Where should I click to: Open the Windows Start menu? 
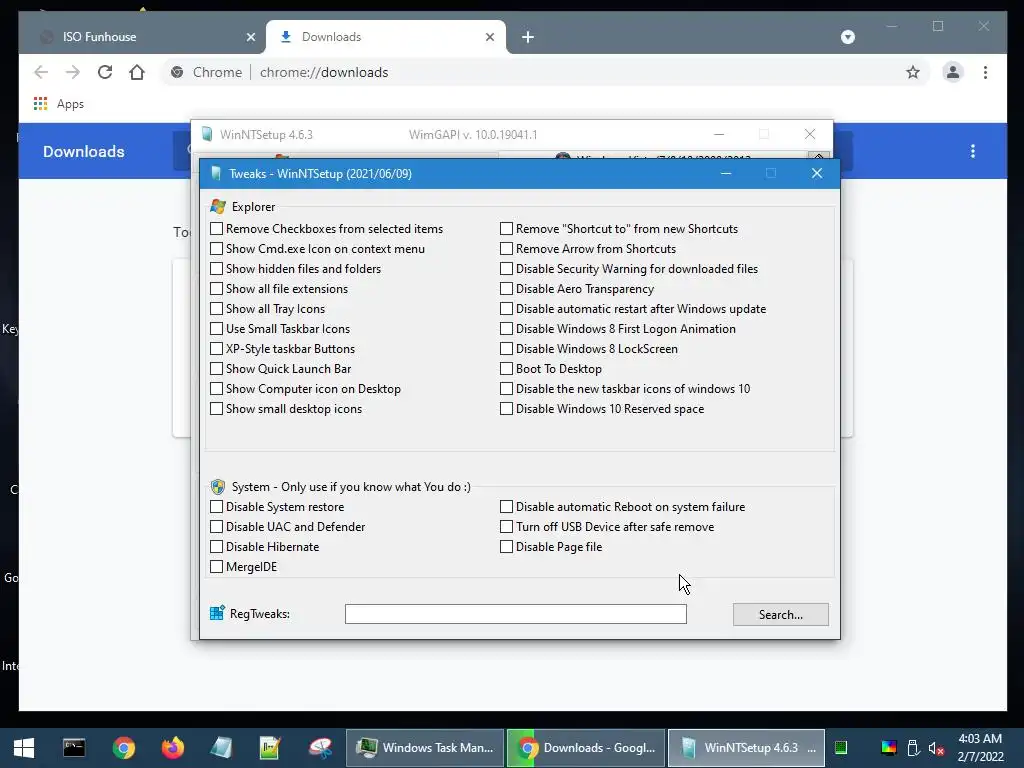[x=24, y=748]
